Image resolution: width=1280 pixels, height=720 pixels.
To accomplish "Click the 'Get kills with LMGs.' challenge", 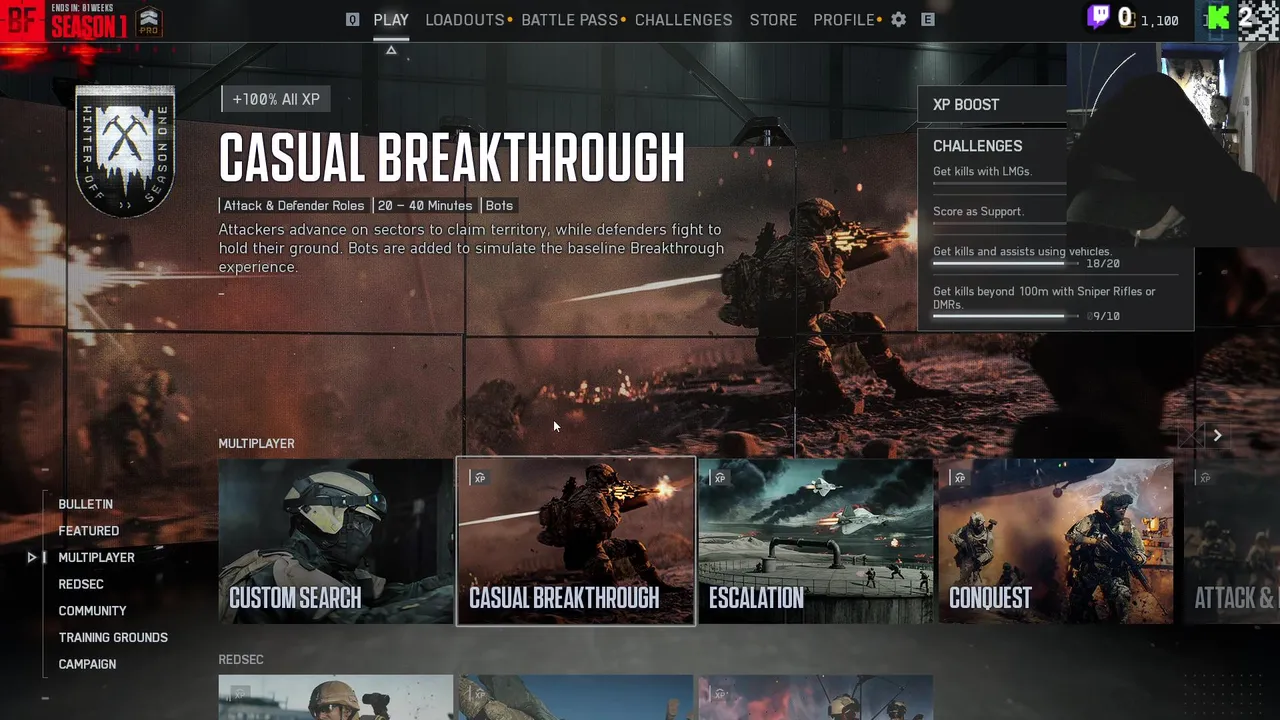I will point(982,171).
